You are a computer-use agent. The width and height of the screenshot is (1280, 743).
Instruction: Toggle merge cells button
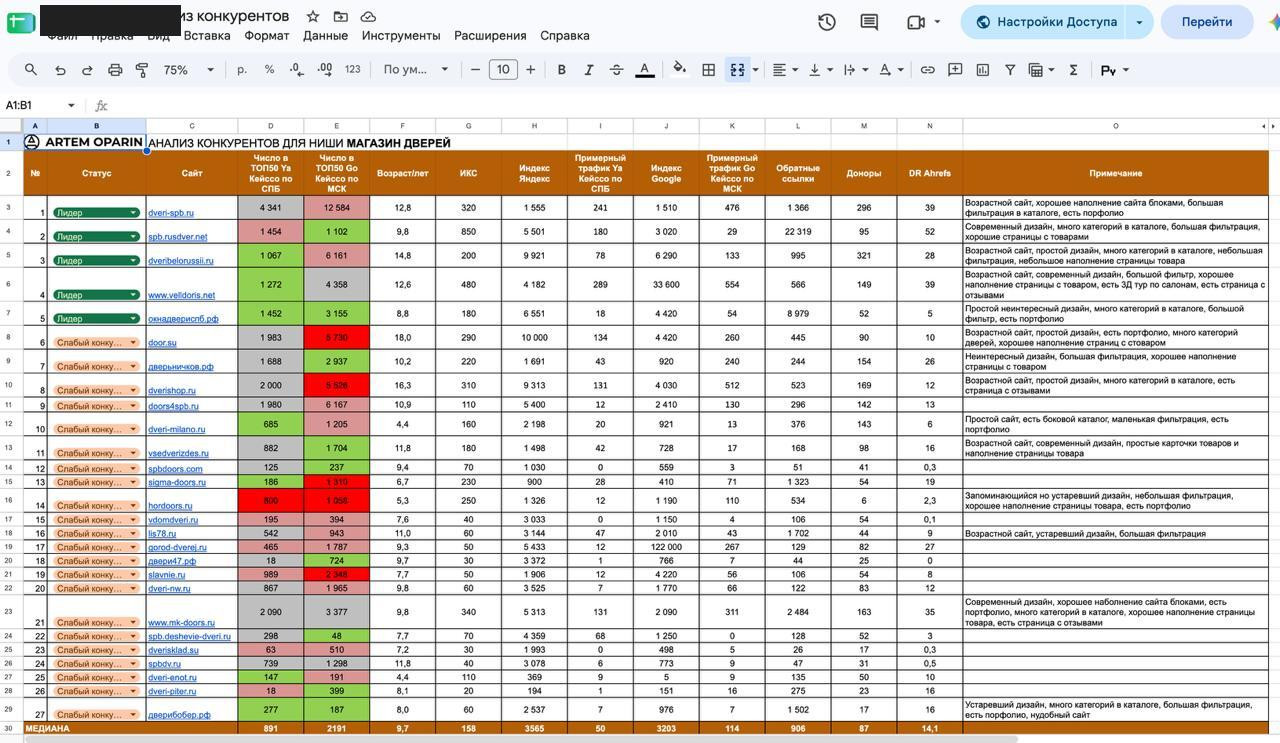(x=737, y=70)
